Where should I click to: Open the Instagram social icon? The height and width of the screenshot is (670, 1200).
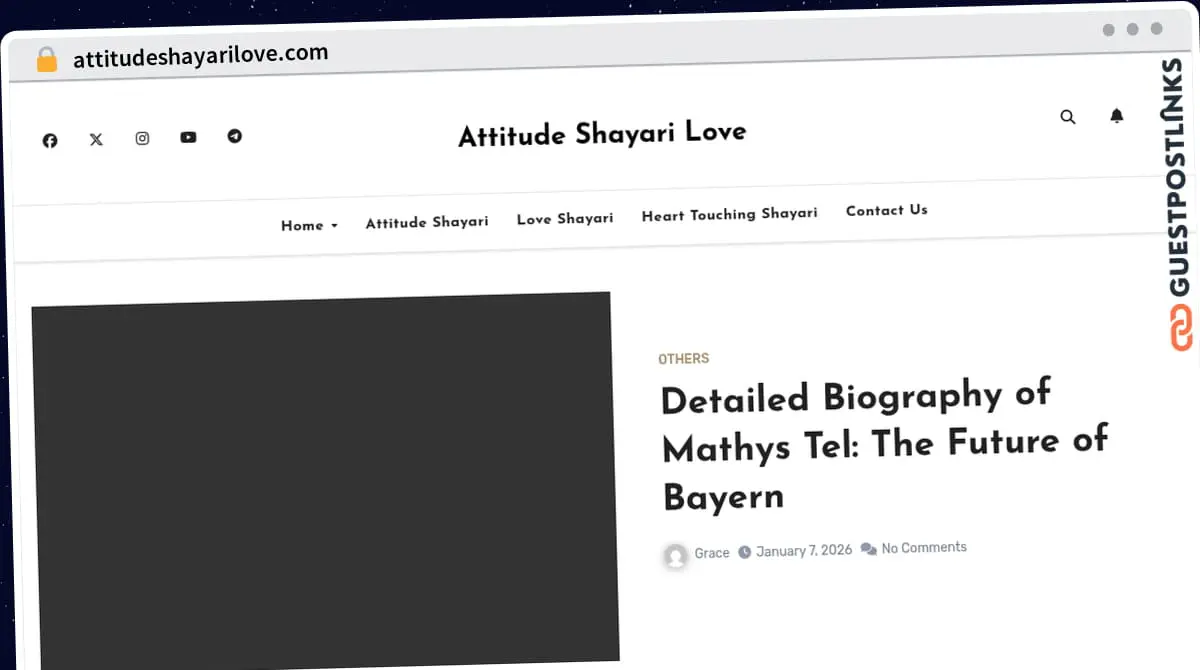click(142, 138)
